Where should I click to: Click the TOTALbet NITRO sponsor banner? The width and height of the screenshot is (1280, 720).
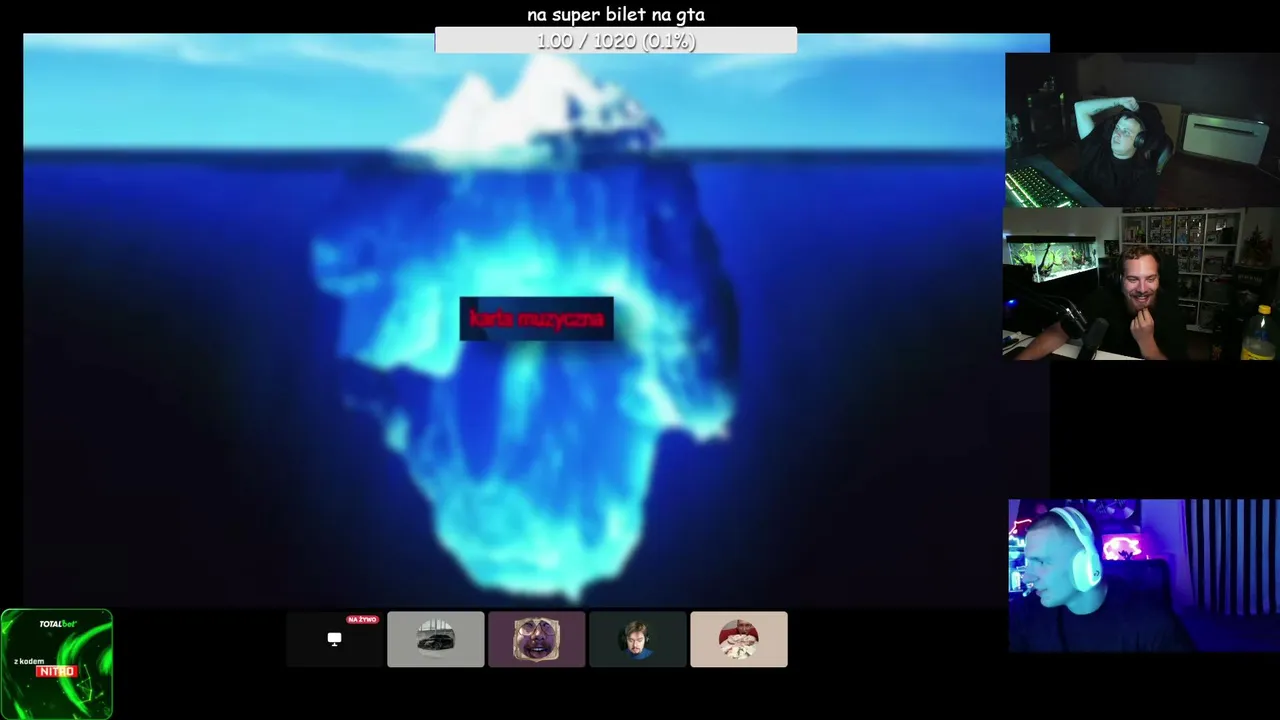[57, 664]
